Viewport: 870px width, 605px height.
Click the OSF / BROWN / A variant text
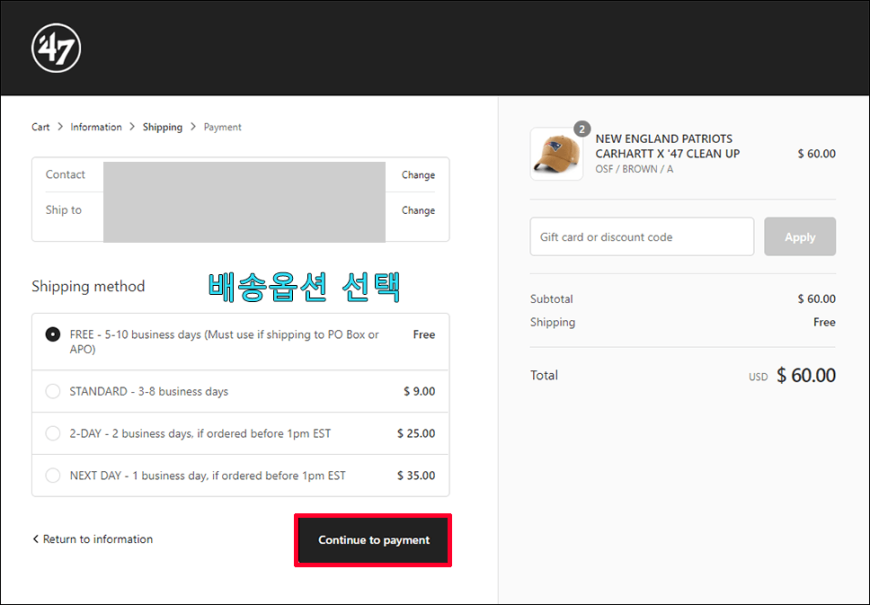(x=634, y=169)
